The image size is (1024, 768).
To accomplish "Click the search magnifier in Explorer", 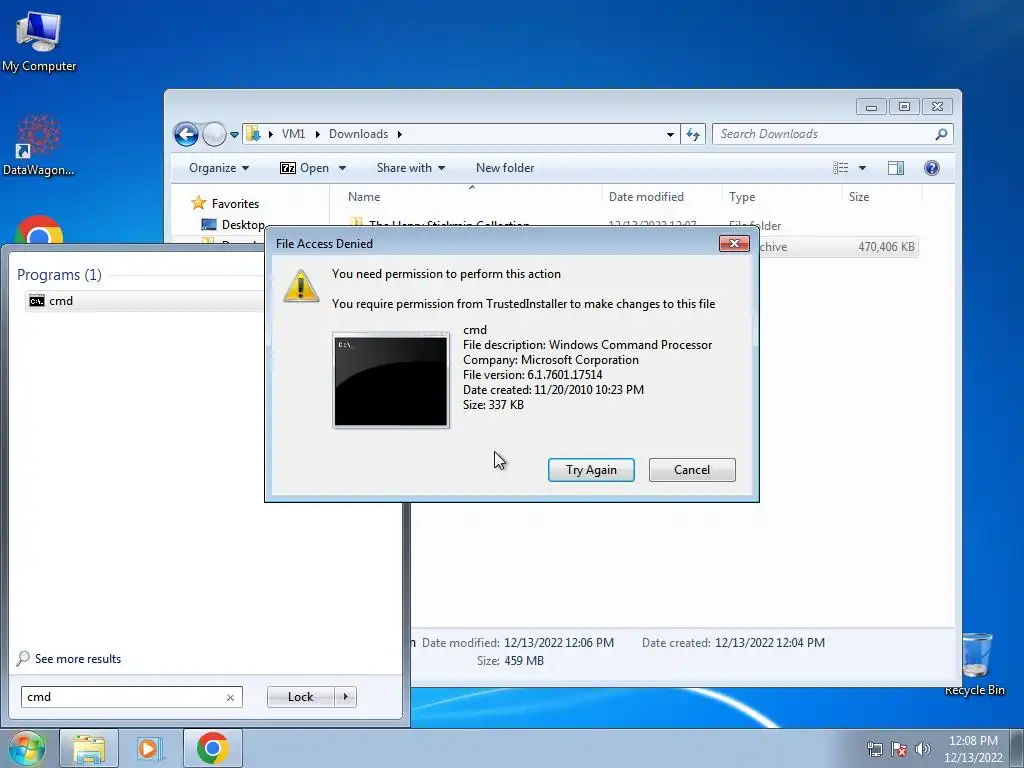I will 941,134.
